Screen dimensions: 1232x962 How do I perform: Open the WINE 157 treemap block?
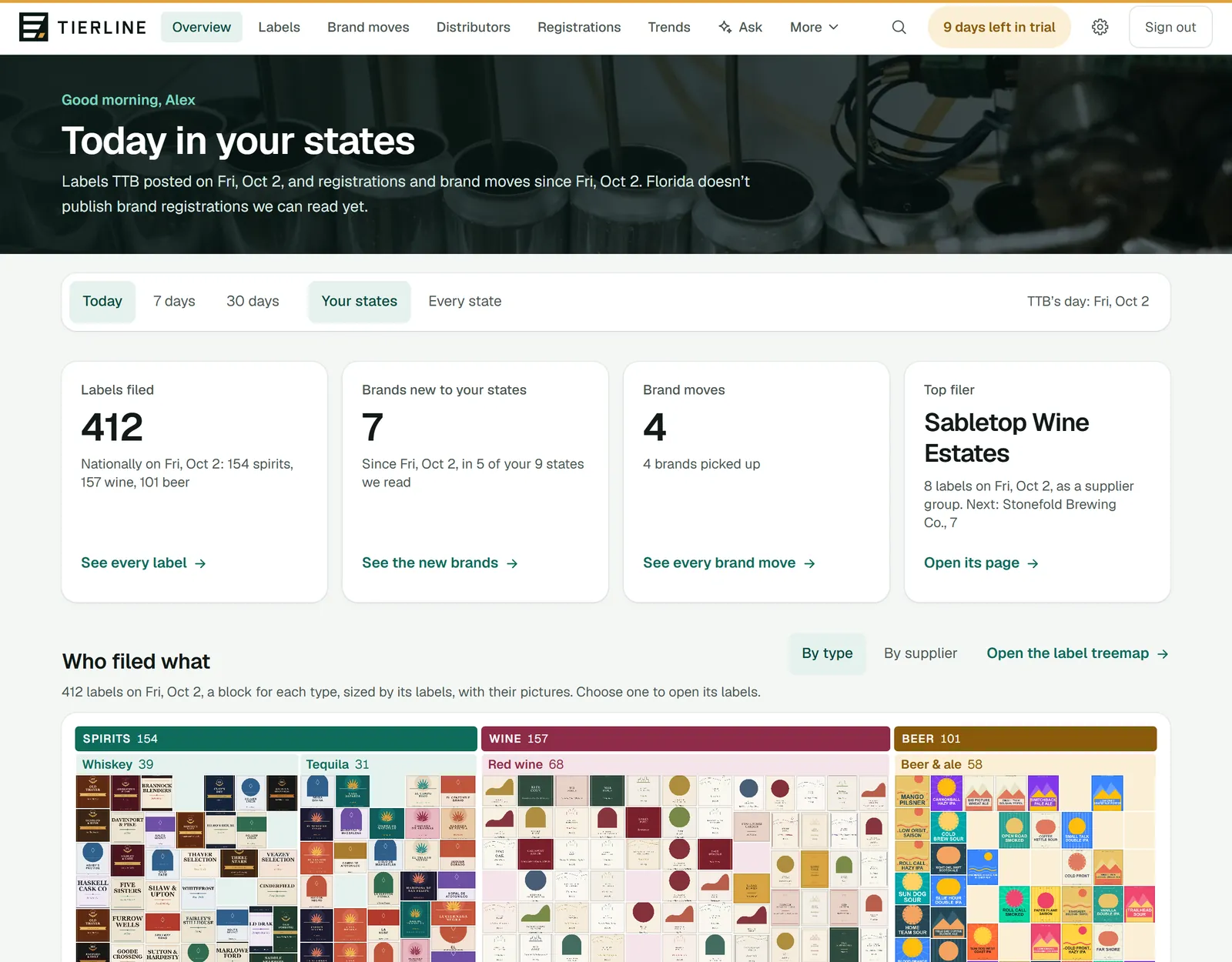coord(685,739)
